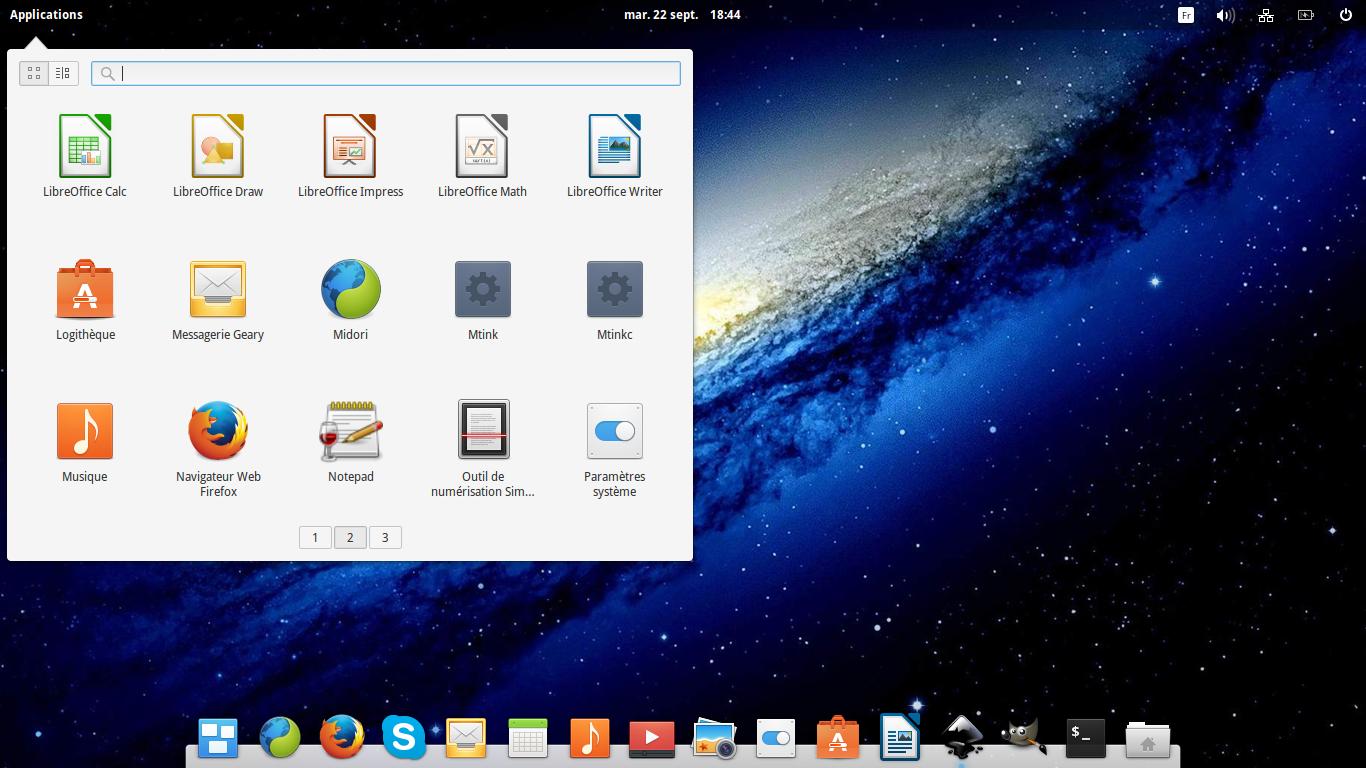Open the mail client in the dock
The width and height of the screenshot is (1366, 768).
click(465, 739)
